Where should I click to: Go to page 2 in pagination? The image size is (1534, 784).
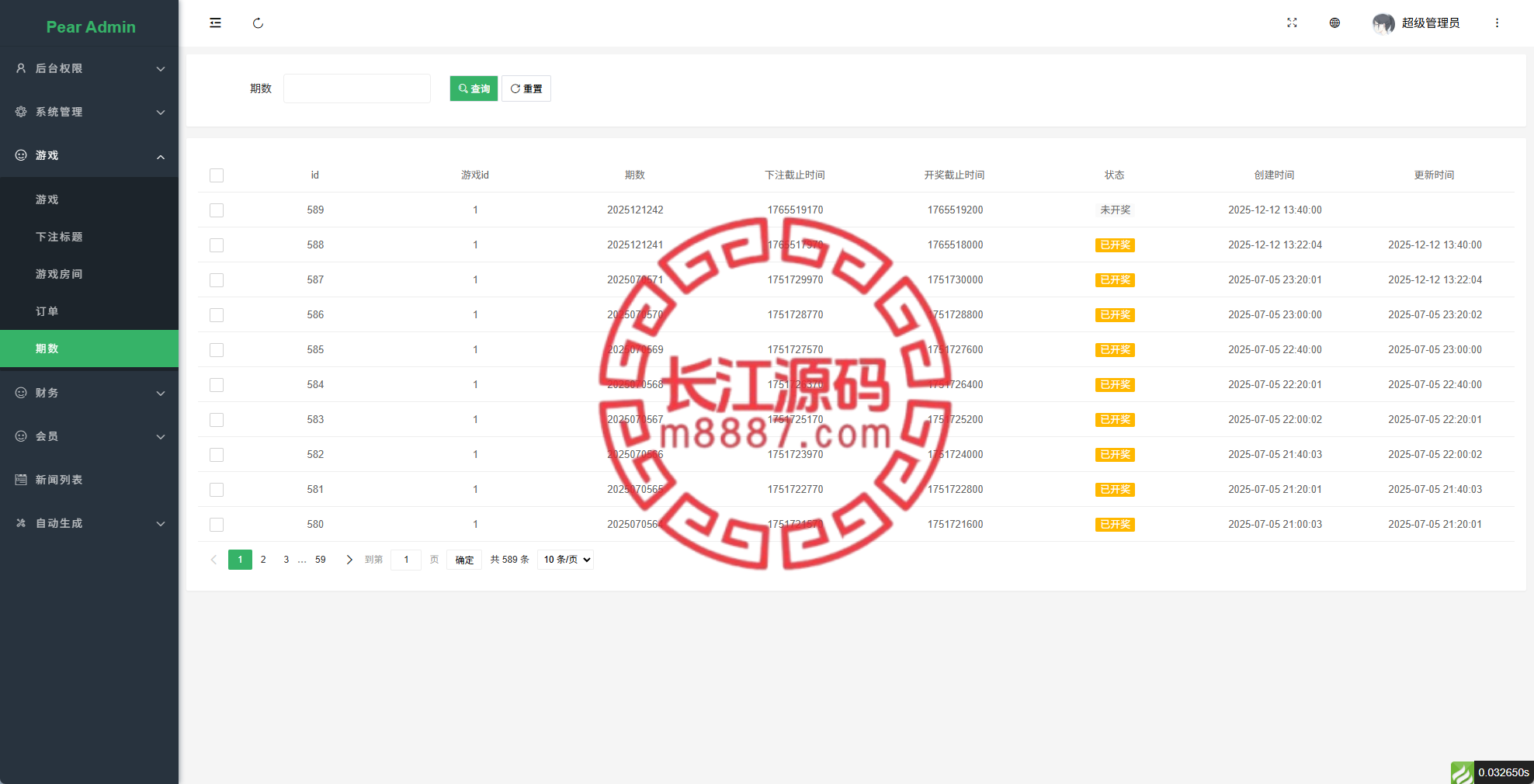(x=263, y=560)
